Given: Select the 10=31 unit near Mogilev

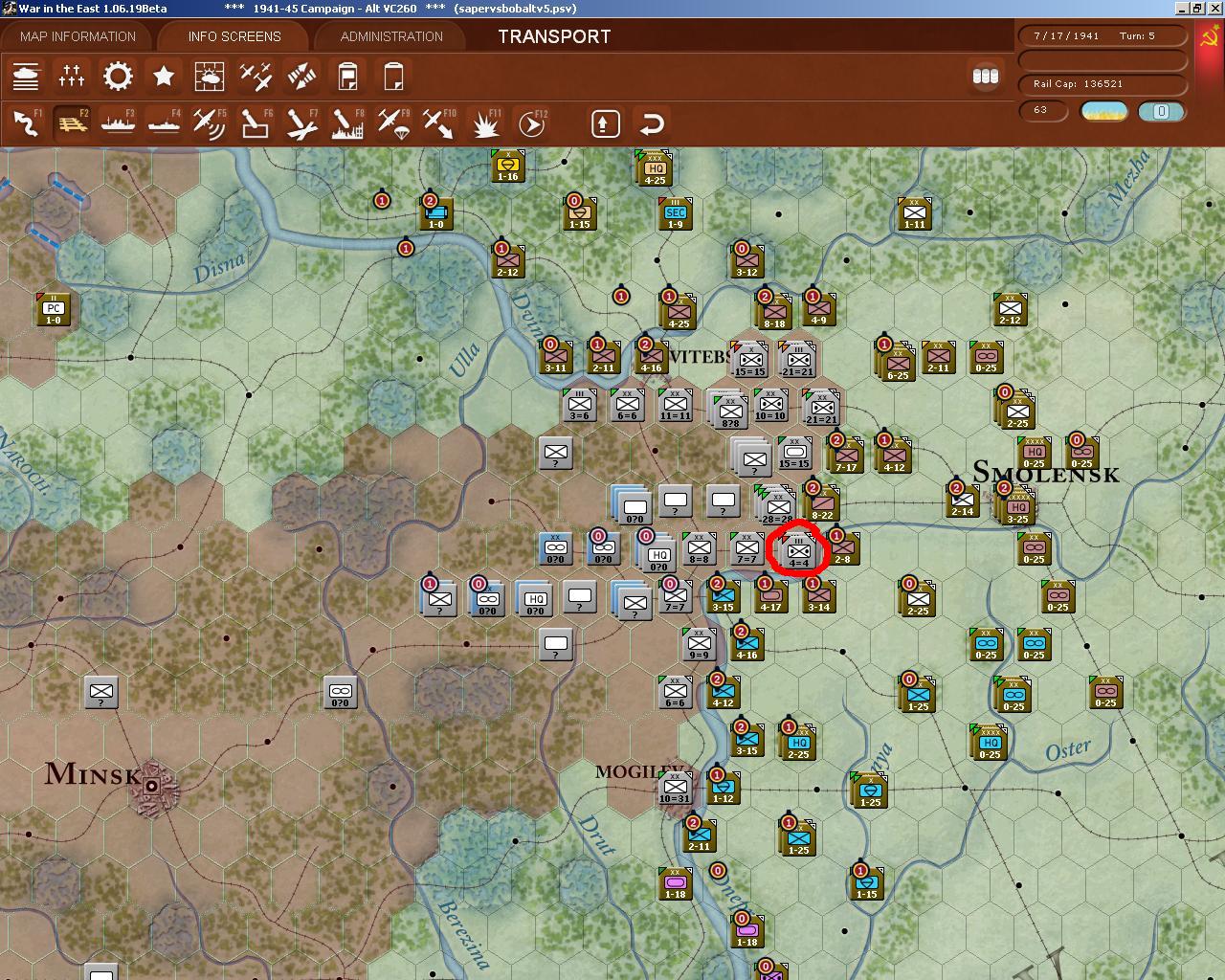Looking at the screenshot, I should 675,788.
